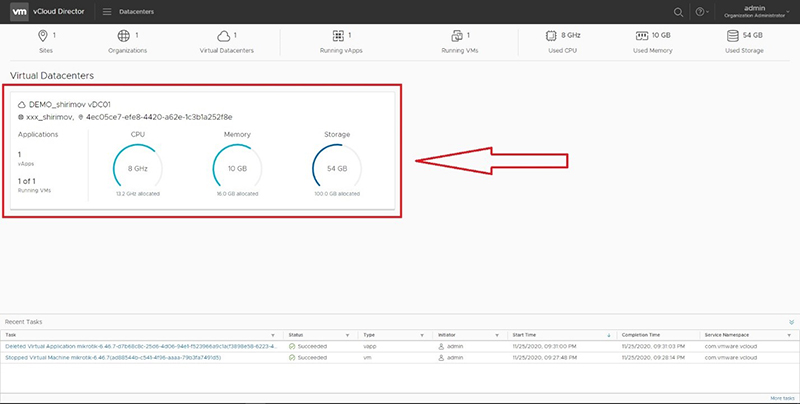Click the Running VMs icon
The width and height of the screenshot is (800, 404).
[x=457, y=36]
